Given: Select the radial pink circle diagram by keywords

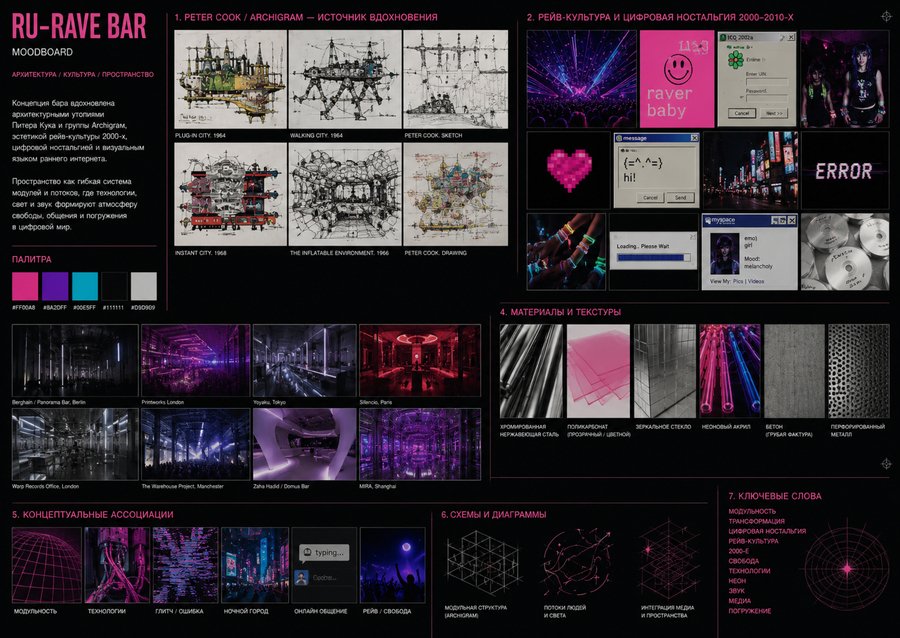Looking at the screenshot, I should tap(847, 569).
